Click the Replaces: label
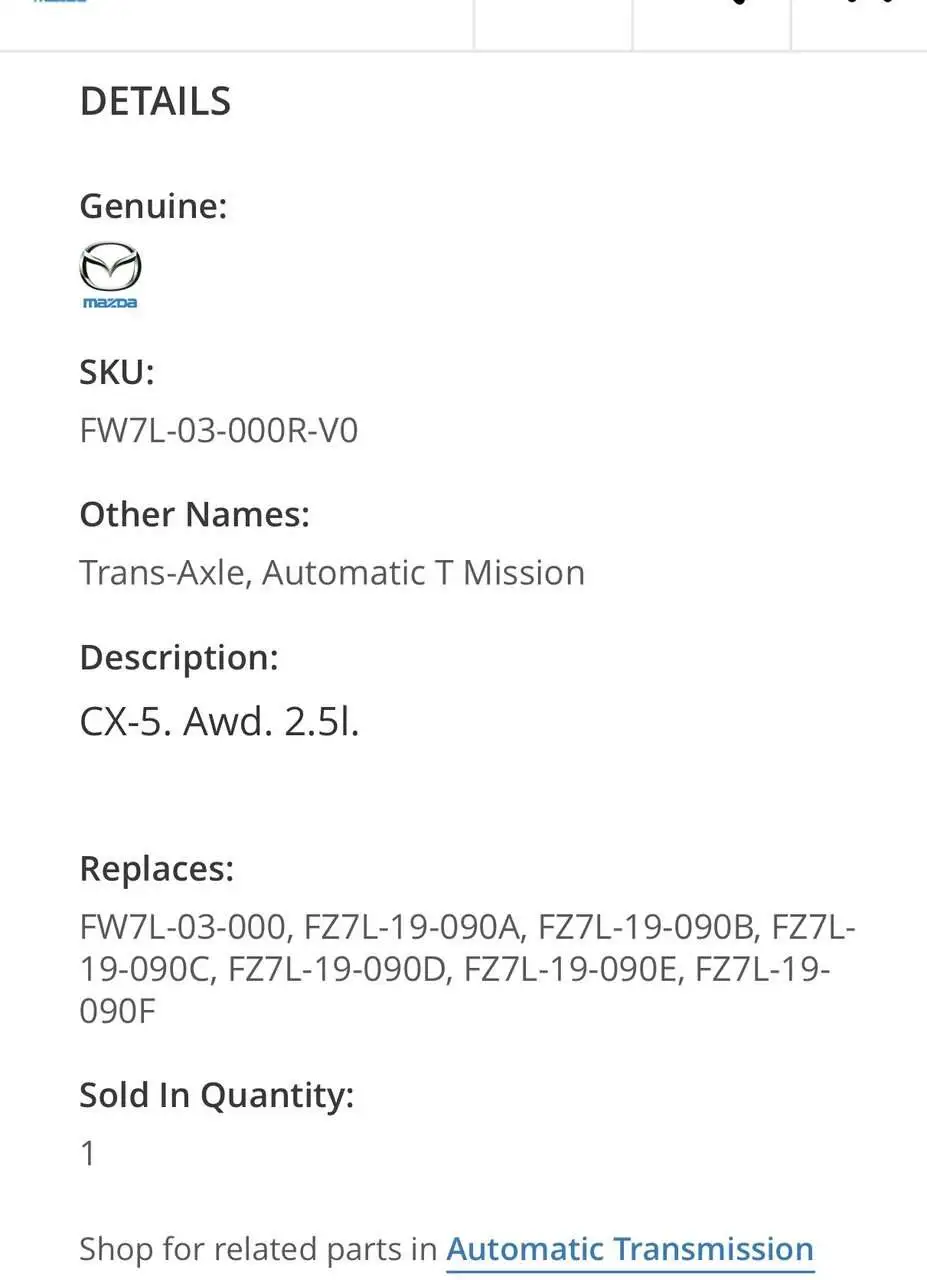Screen dimensions: 927x1280 point(156,869)
